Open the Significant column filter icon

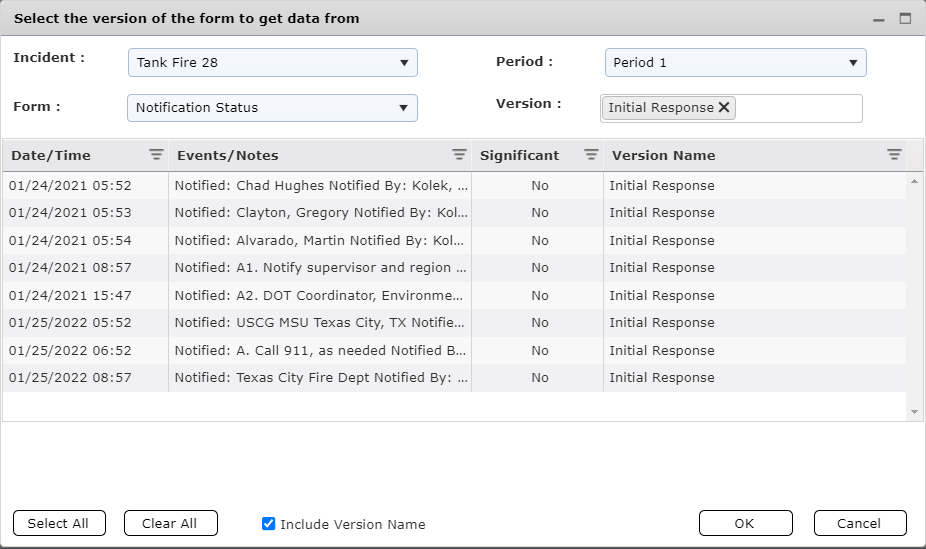coord(591,155)
